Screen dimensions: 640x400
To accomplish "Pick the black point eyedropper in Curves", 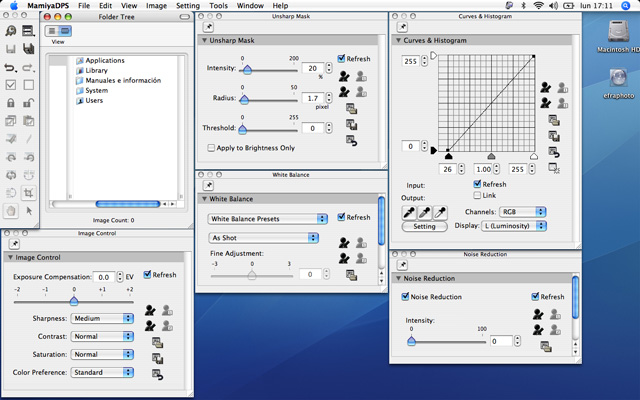I will click(409, 212).
